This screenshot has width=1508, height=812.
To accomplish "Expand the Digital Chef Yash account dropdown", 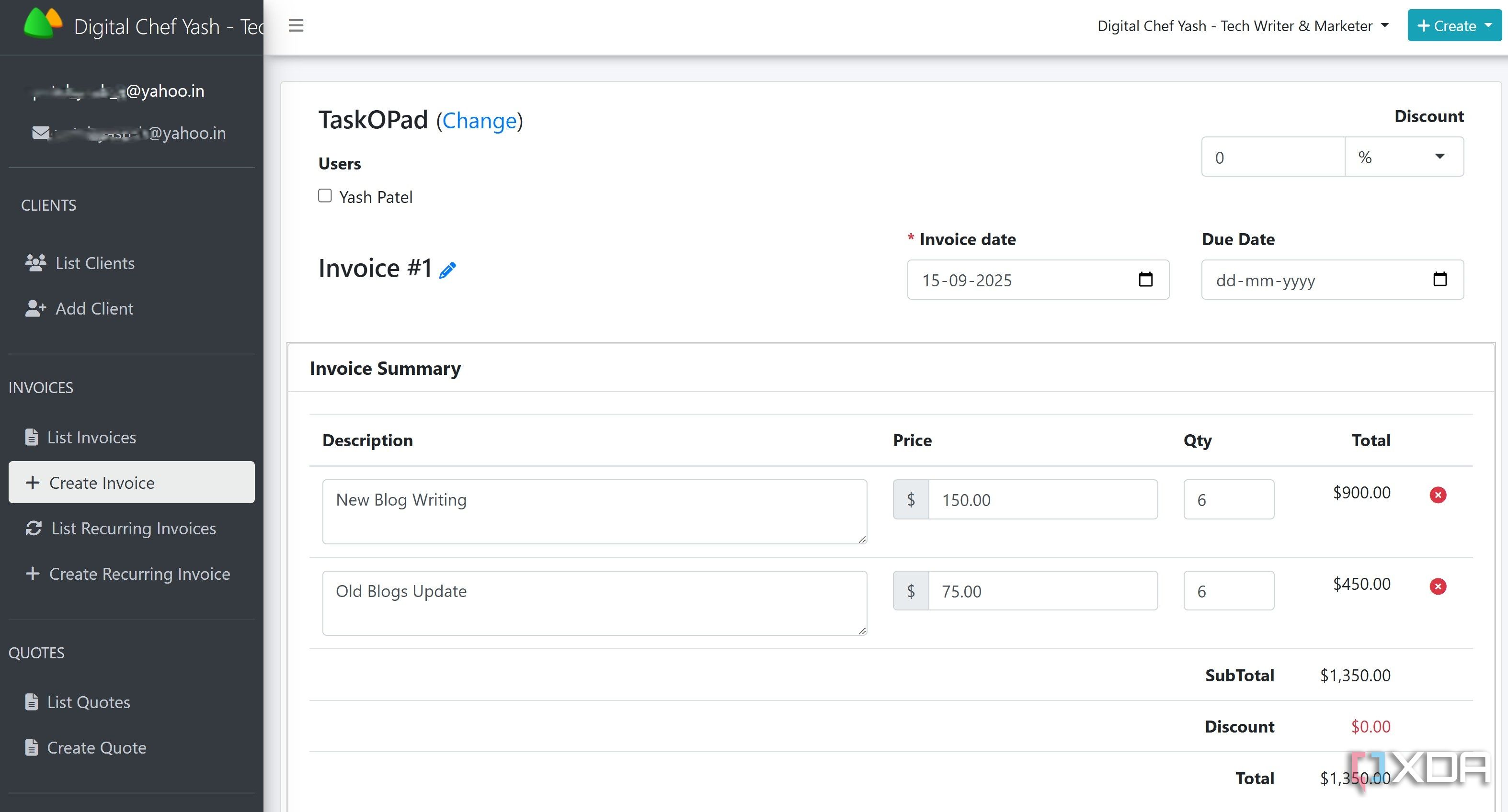I will (1243, 26).
